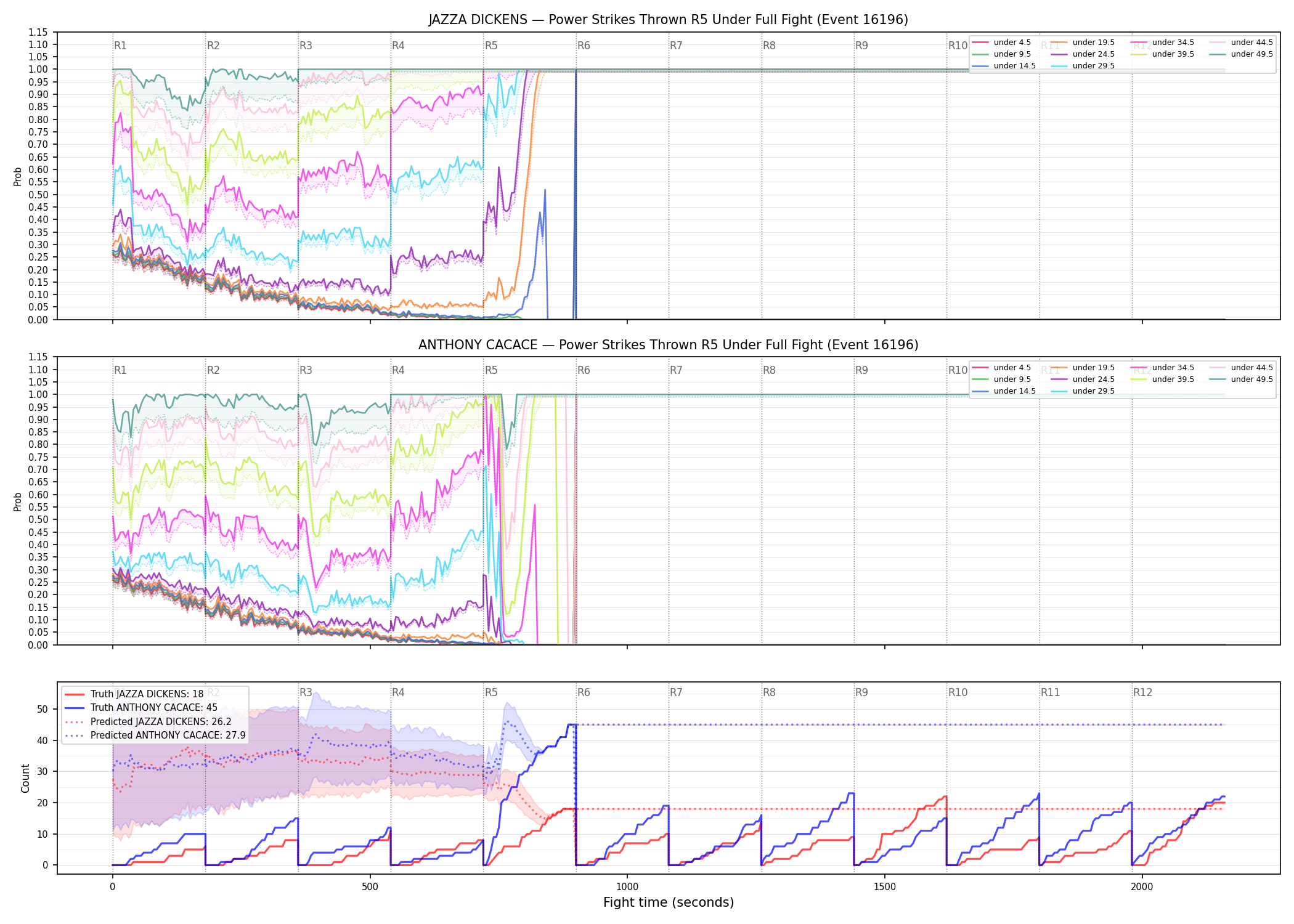Click the 1000 tick label on the x-axis
The image size is (1294, 924).
pyautogui.click(x=627, y=887)
